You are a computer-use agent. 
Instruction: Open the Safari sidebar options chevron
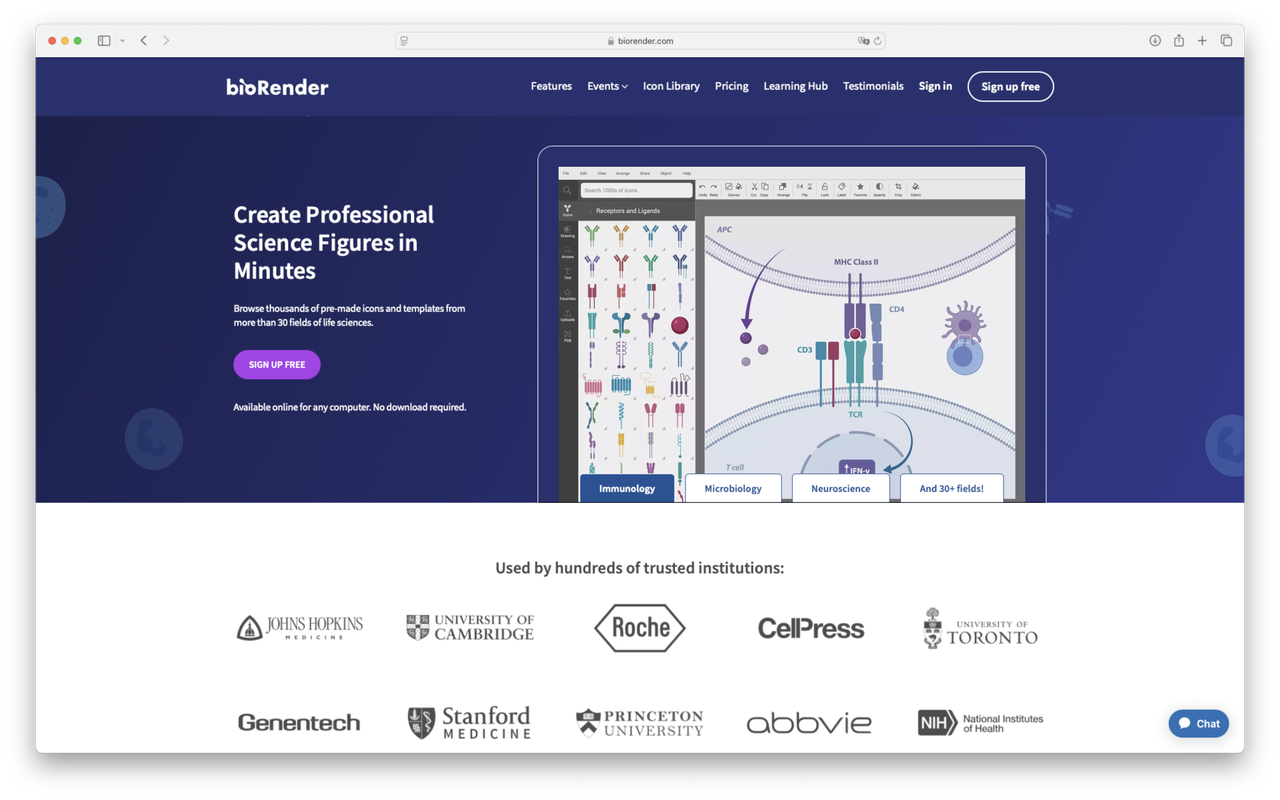(x=122, y=41)
